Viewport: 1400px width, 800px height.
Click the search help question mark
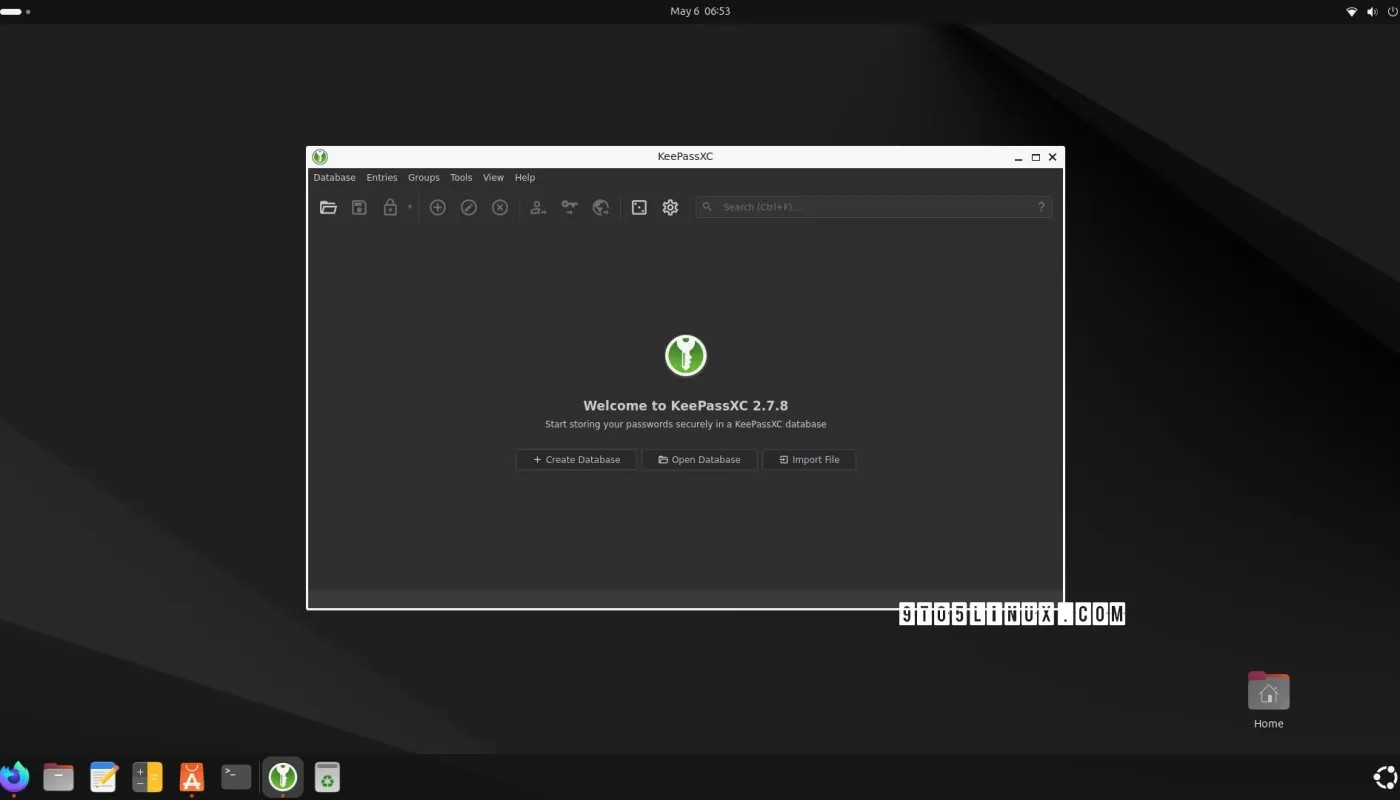[1041, 207]
